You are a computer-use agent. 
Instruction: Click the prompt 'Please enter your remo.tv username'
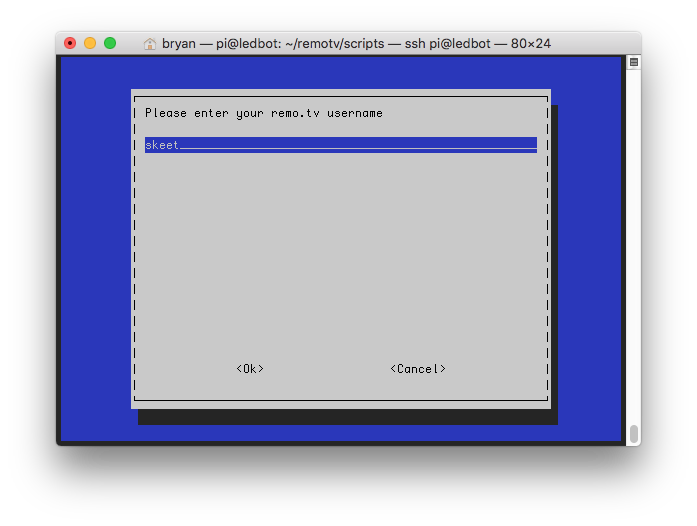(x=264, y=113)
